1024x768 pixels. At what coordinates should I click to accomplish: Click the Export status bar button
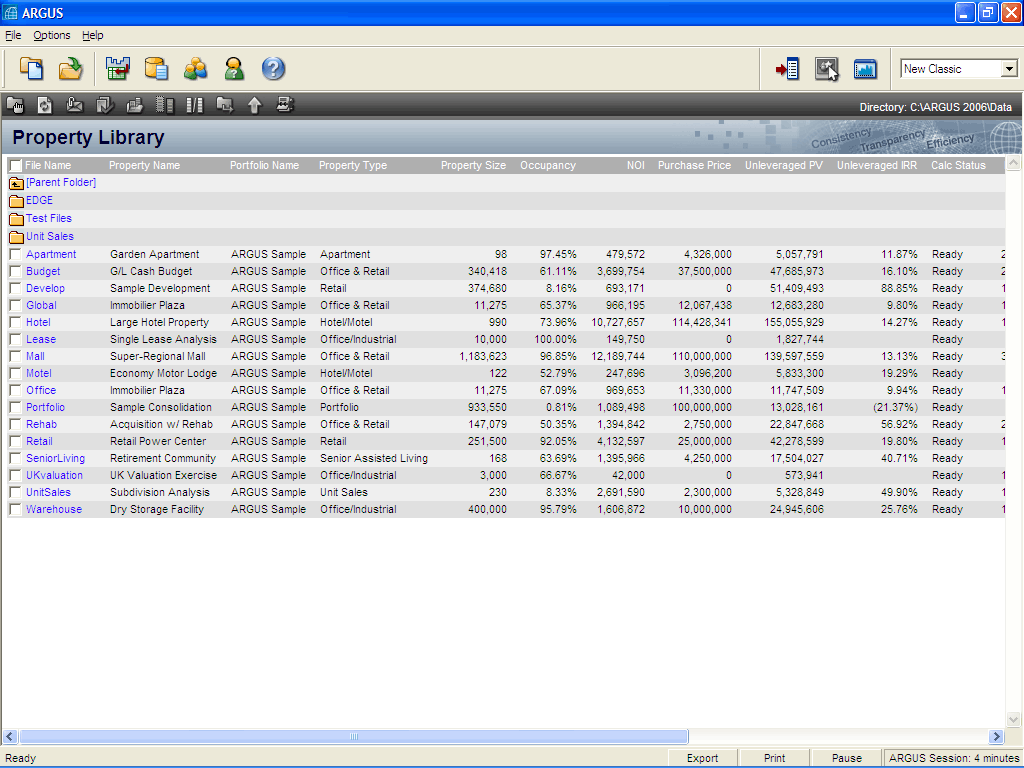702,758
